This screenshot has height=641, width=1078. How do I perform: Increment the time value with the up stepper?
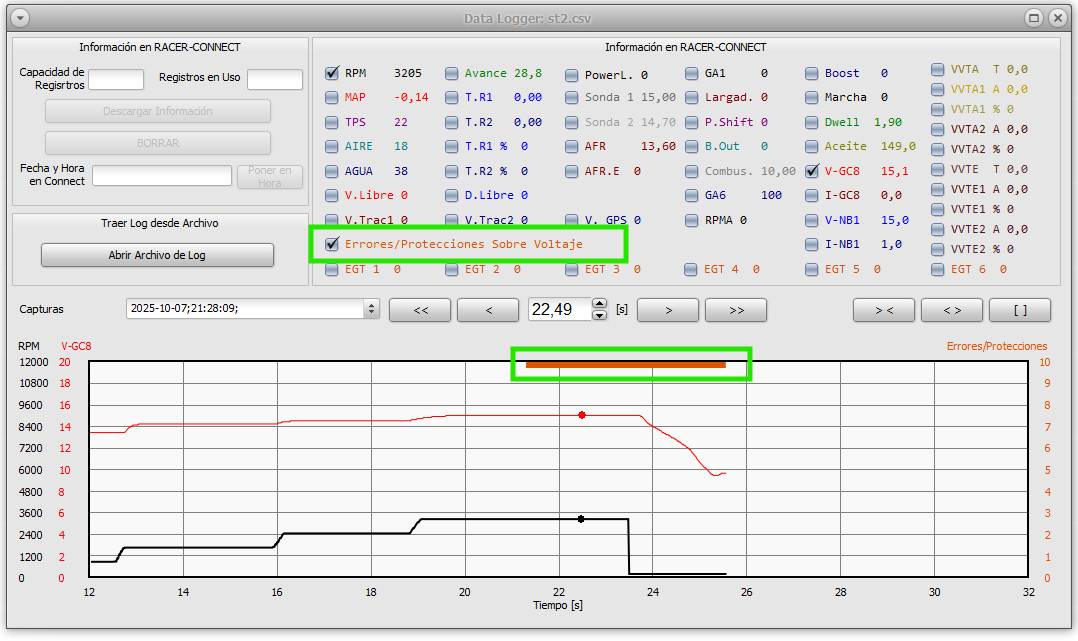click(x=599, y=304)
